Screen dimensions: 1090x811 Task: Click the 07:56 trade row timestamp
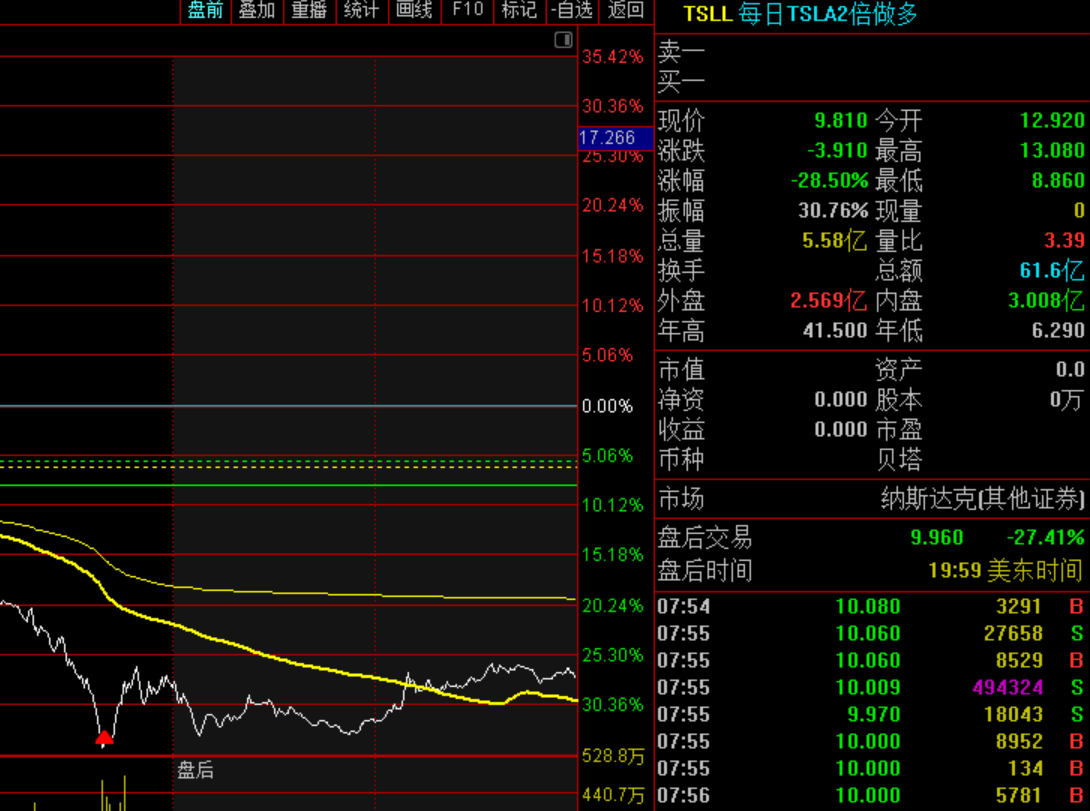point(683,796)
